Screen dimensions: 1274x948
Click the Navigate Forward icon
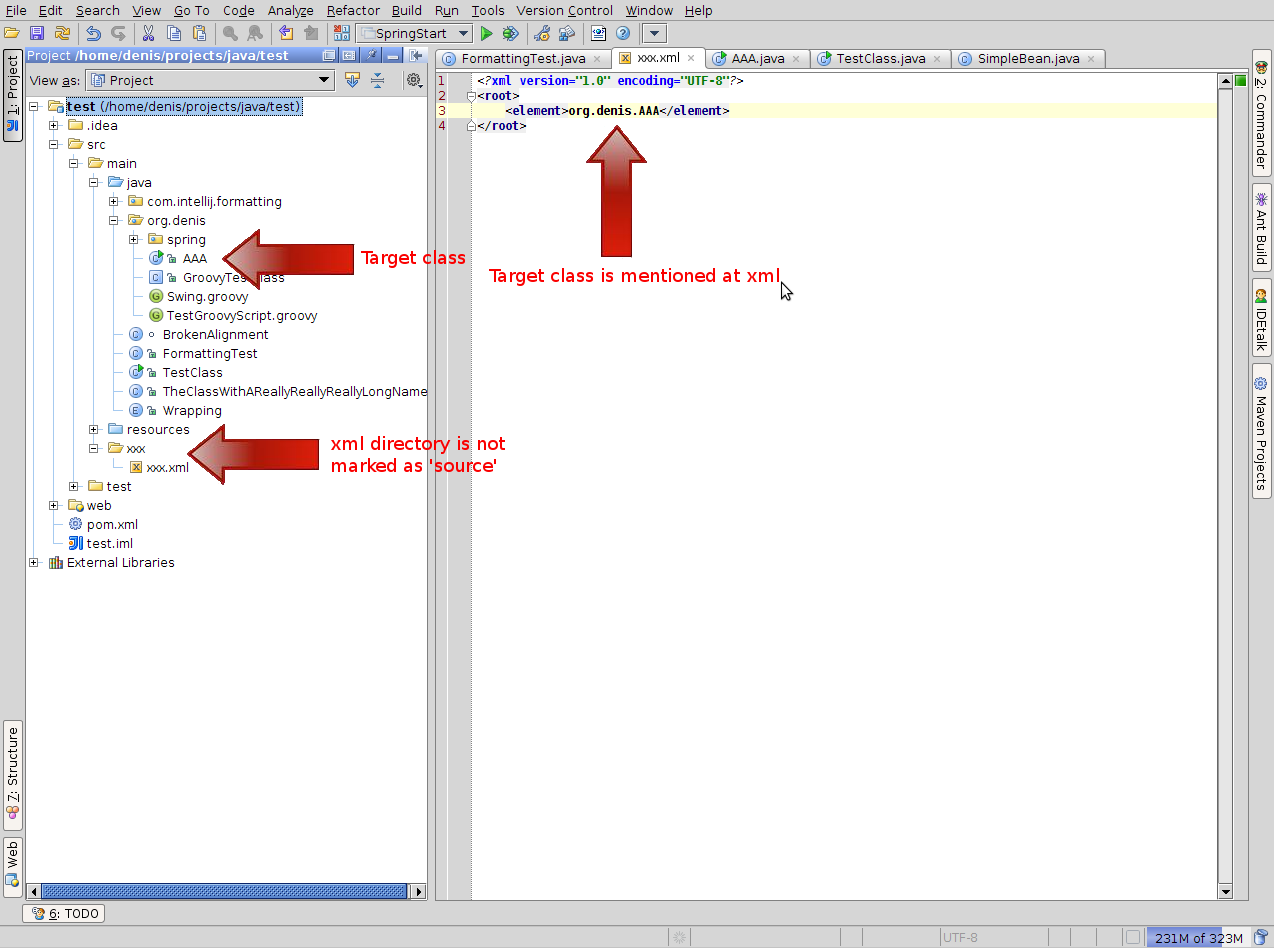(x=311, y=33)
